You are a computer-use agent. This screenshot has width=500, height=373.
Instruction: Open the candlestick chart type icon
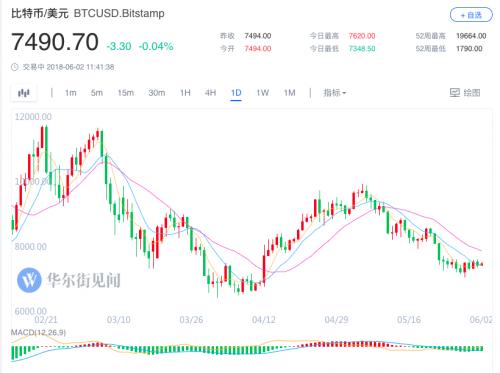24,93
